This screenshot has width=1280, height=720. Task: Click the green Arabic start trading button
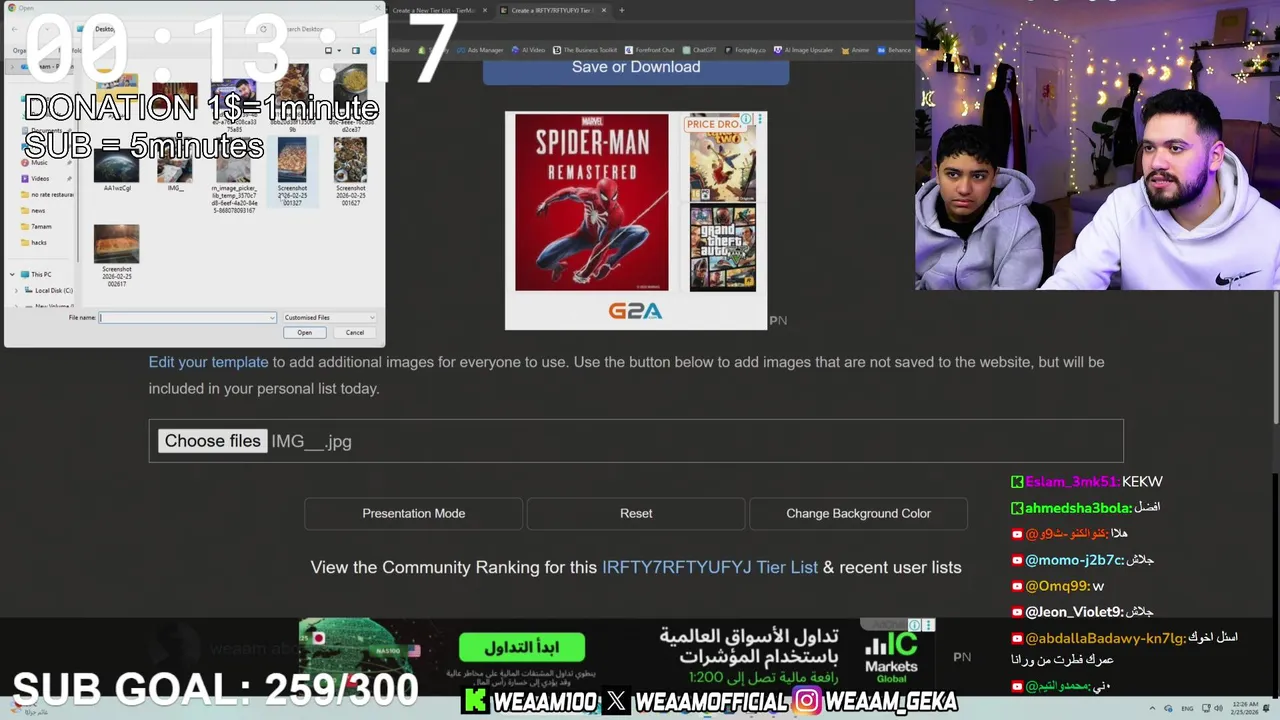pos(522,647)
